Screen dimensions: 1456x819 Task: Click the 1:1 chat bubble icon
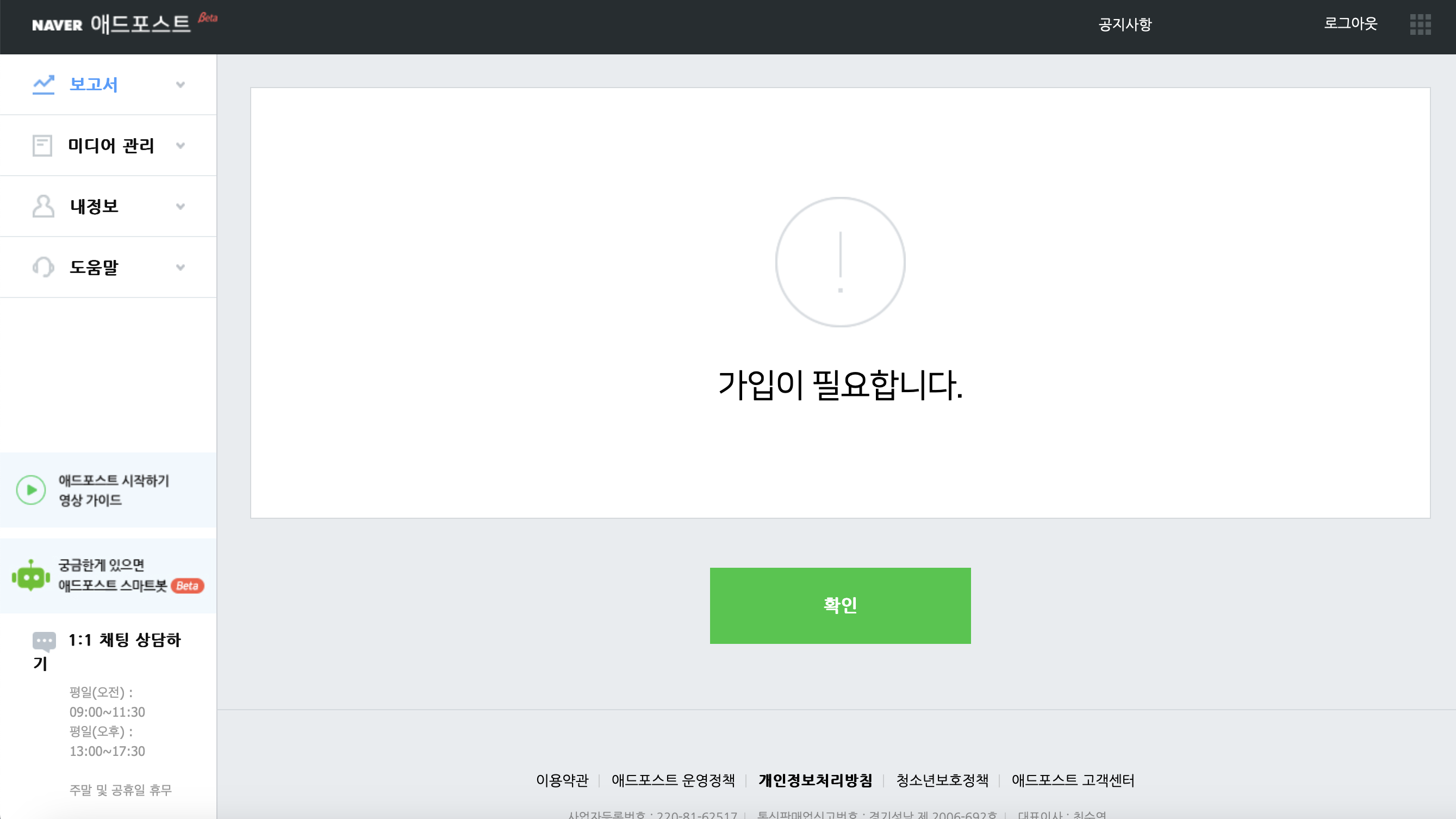pos(44,641)
